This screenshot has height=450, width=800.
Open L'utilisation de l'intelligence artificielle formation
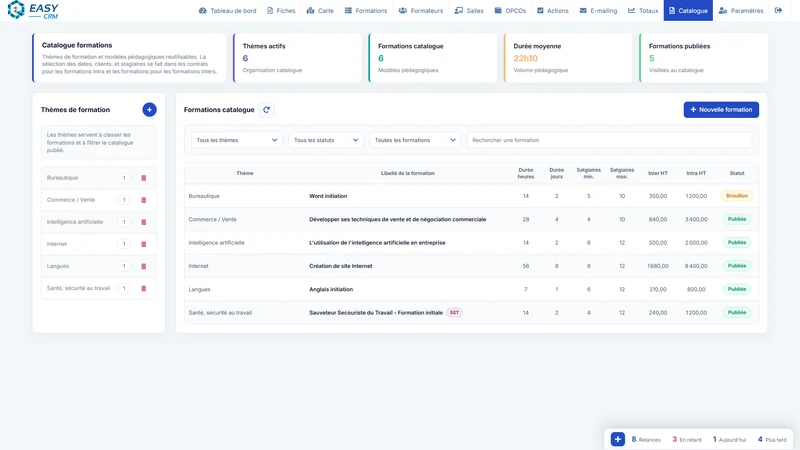[377, 243]
